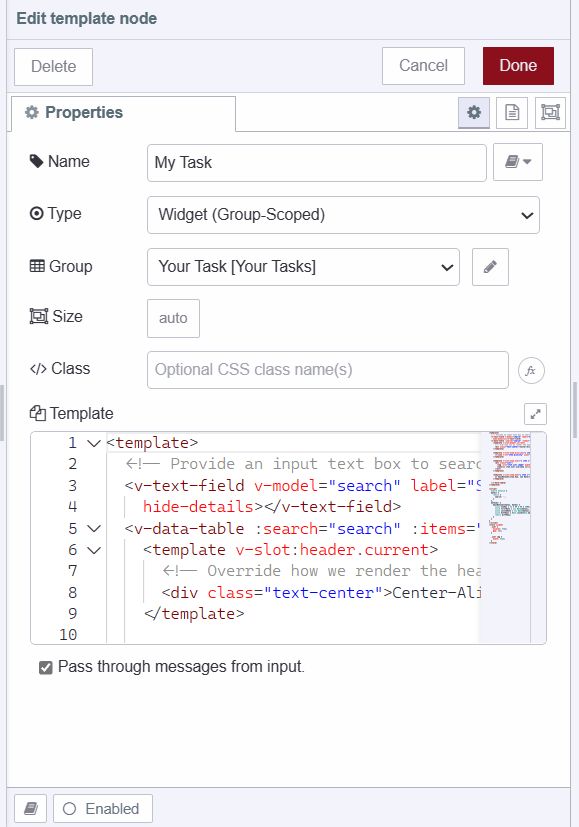The height and width of the screenshot is (827, 579).
Task: Switch to the Appearance settings icon
Action: click(x=549, y=112)
